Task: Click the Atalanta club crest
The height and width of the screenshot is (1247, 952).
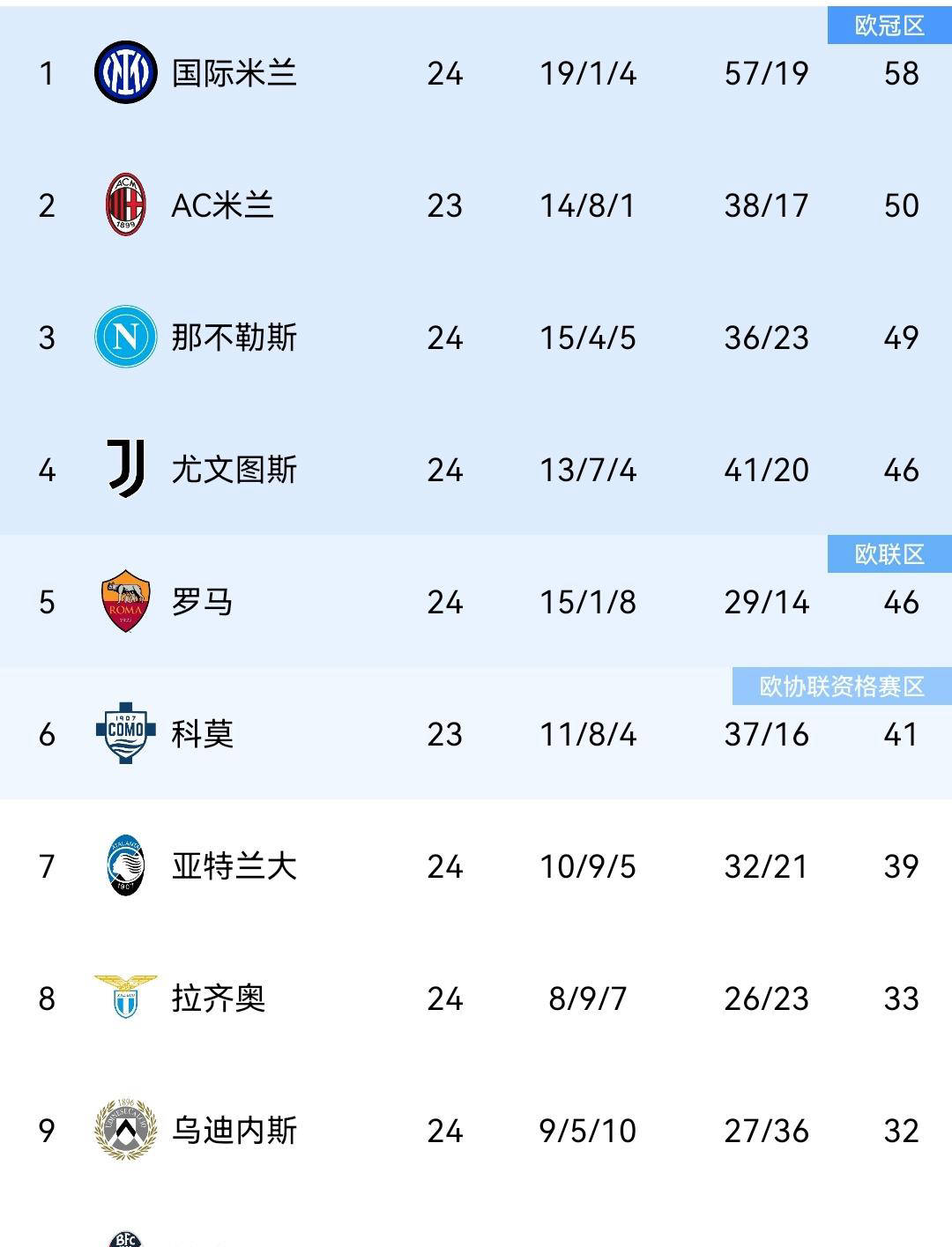Action: [125, 865]
